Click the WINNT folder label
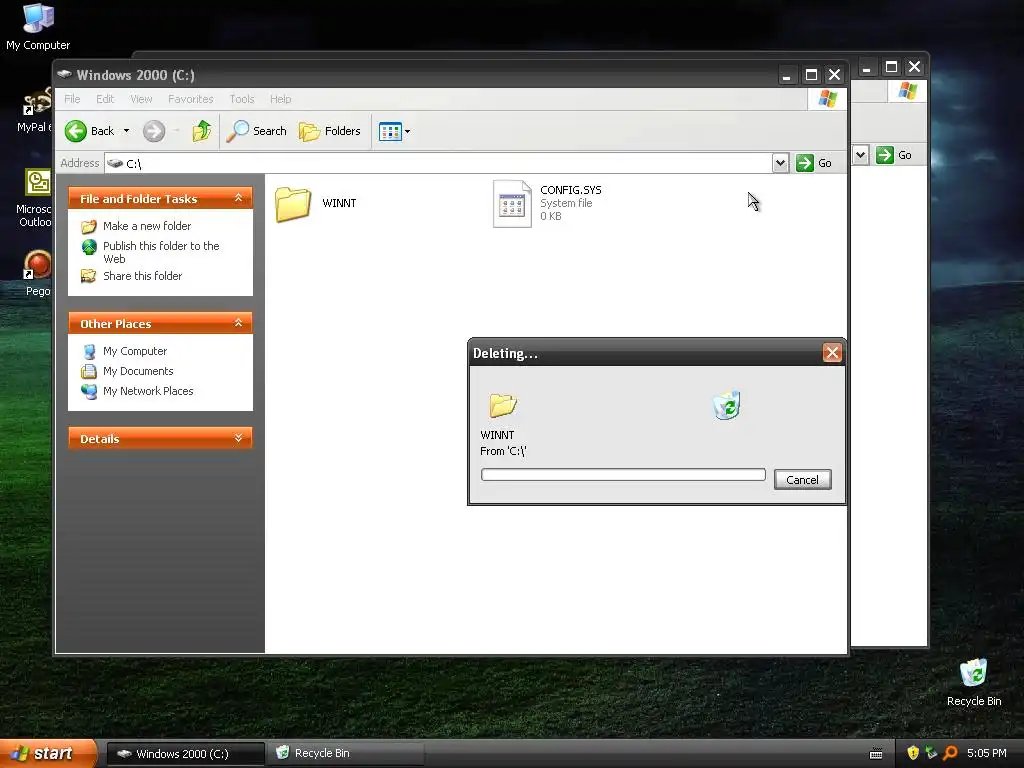 point(339,203)
